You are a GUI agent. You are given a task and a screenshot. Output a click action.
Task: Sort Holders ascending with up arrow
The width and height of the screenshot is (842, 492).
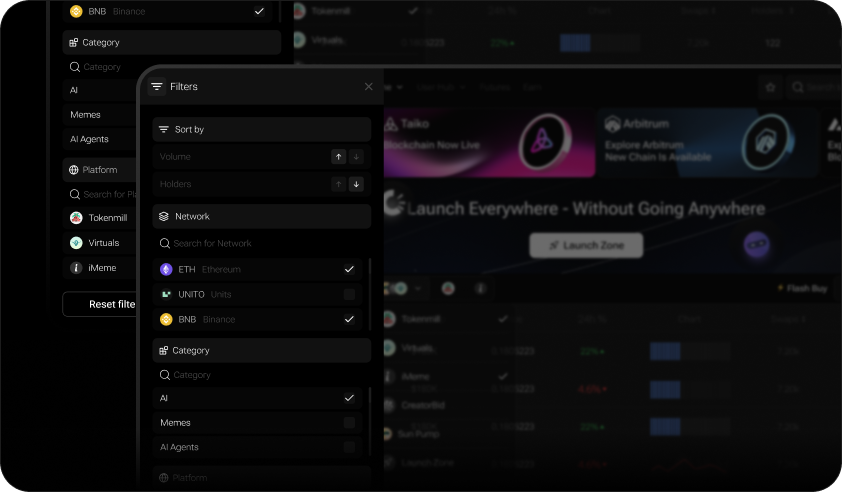pyautogui.click(x=339, y=184)
